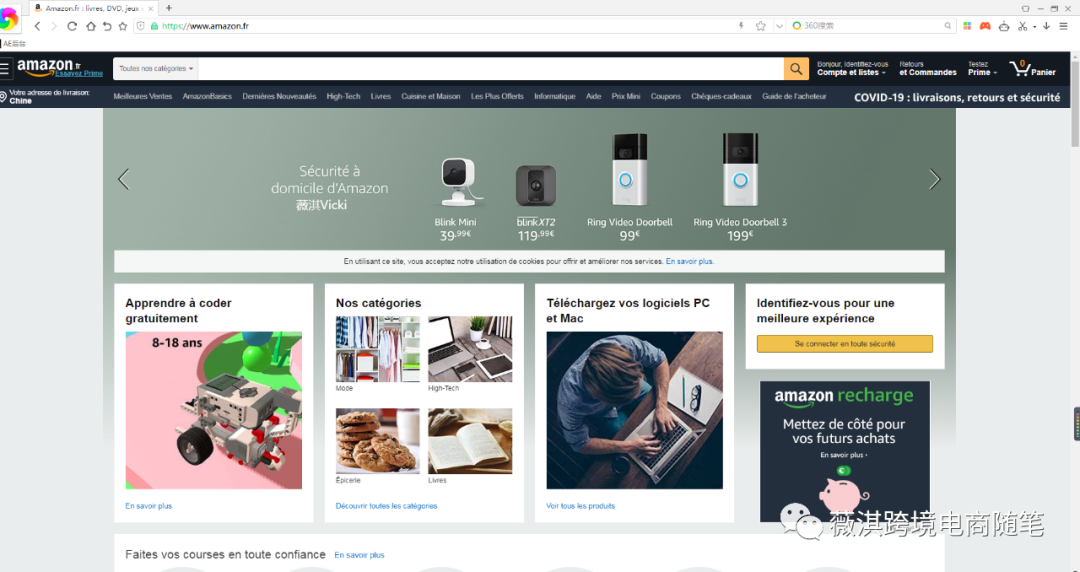Open AmazonBasics menu item
Screen dimensions: 1080x572
[207, 96]
